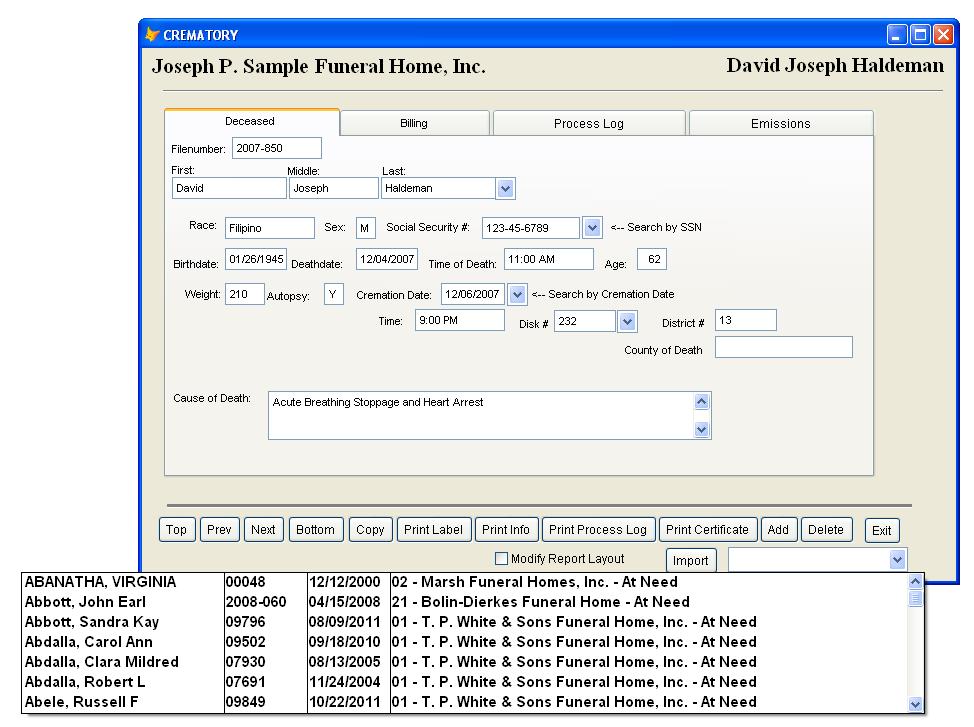The width and height of the screenshot is (974, 727).
Task: Select ABANATHA, VIRGINIA in the list
Action: [465, 582]
